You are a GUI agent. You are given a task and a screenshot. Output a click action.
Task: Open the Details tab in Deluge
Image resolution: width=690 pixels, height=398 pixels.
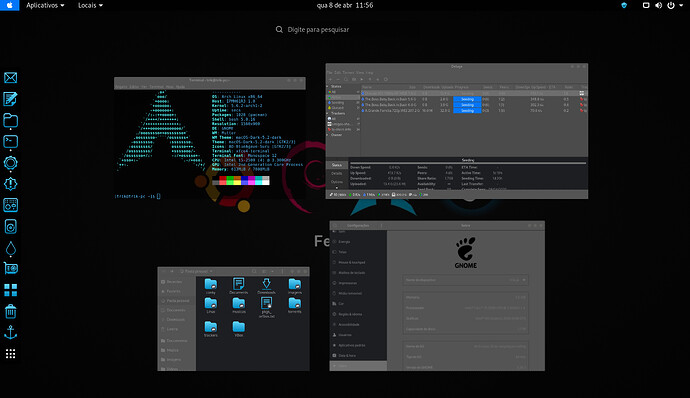[x=337, y=173]
